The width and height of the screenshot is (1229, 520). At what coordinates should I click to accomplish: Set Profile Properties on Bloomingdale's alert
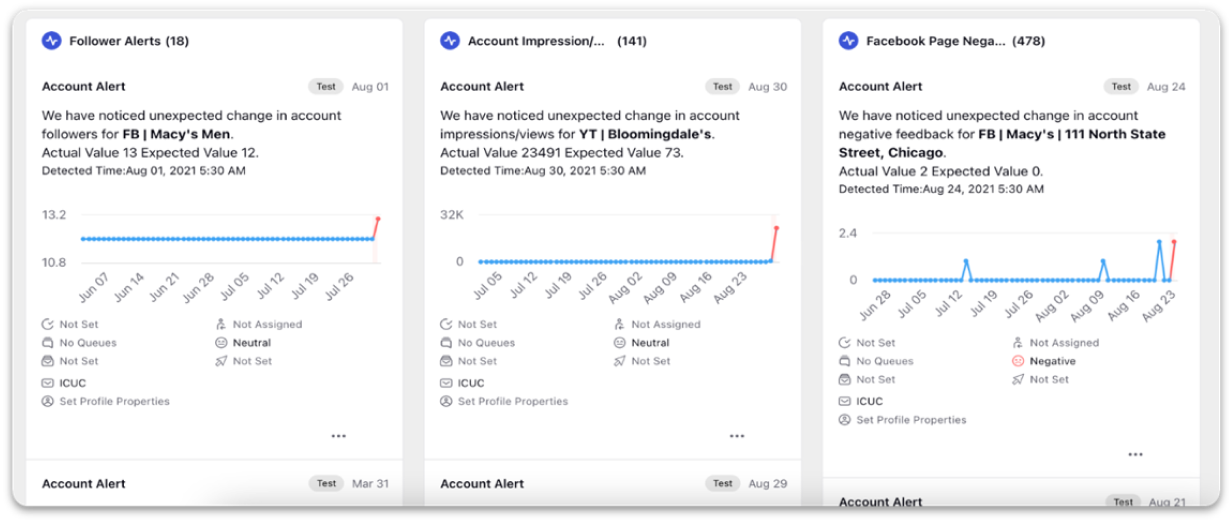[504, 401]
